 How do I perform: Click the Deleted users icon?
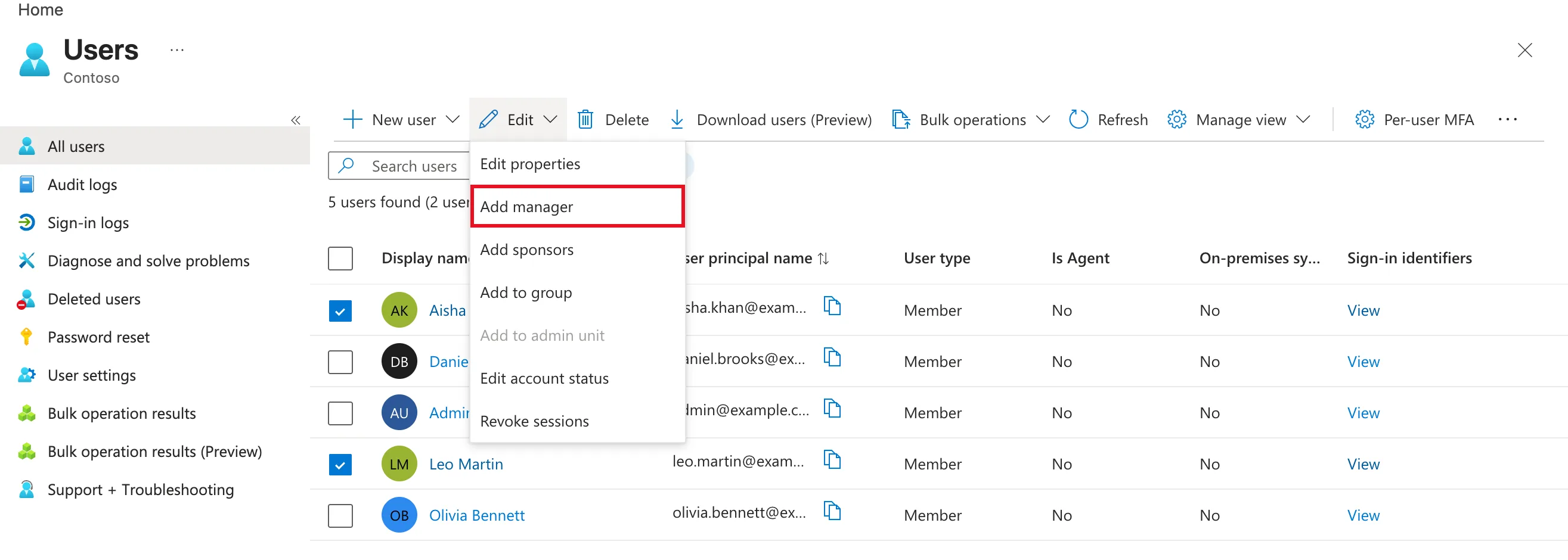click(x=26, y=299)
